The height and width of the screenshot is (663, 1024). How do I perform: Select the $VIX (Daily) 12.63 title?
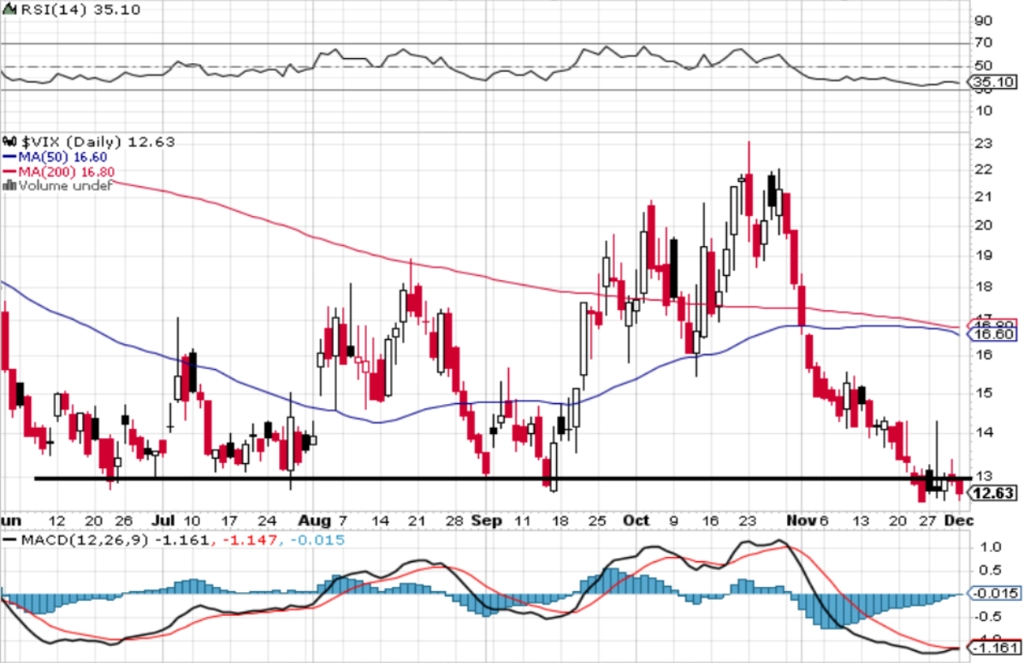(x=97, y=142)
